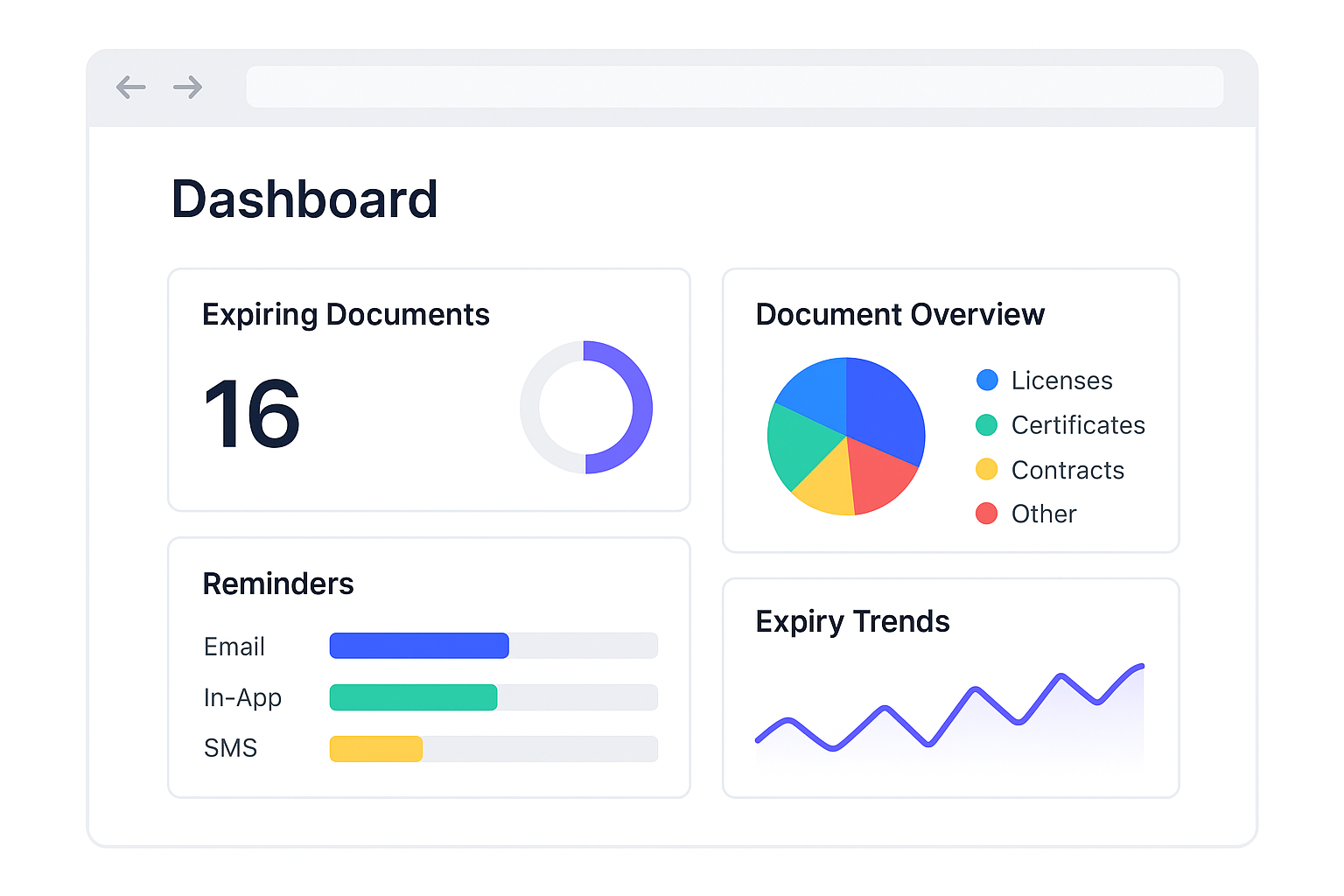Open the Dashboard heading
This screenshot has width=1344, height=896.
pyautogui.click(x=304, y=199)
